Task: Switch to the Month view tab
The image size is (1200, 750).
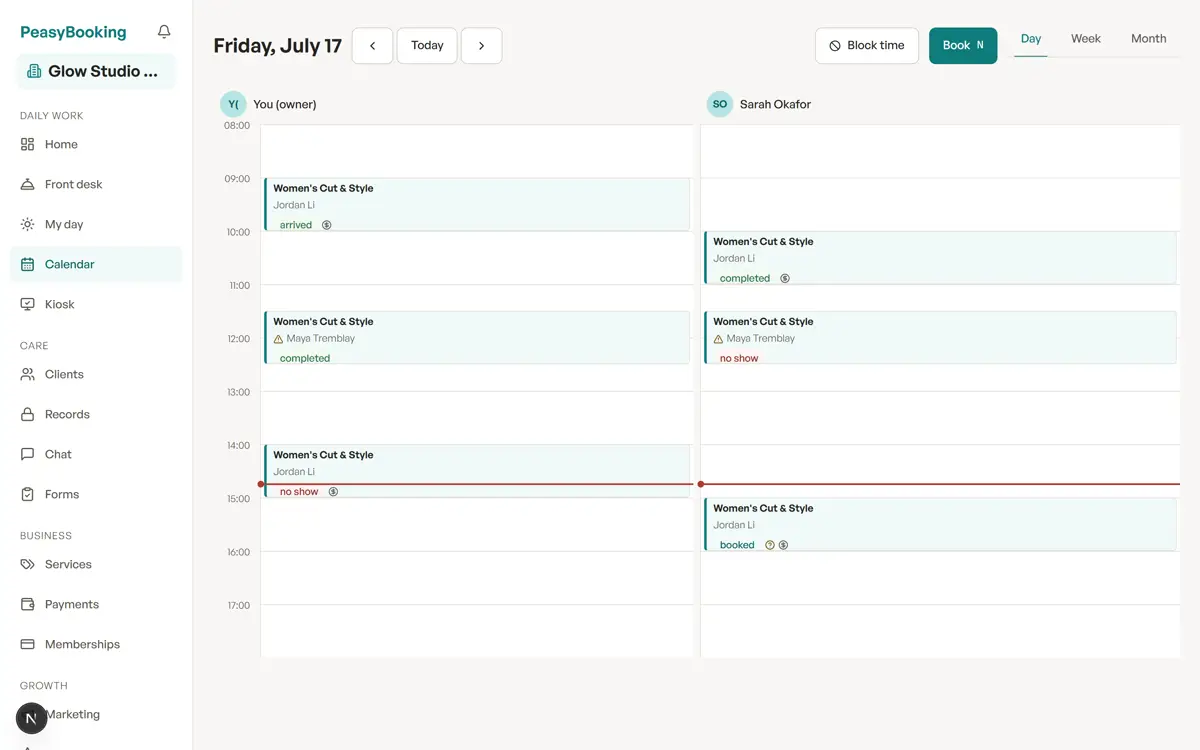Action: tap(1149, 39)
